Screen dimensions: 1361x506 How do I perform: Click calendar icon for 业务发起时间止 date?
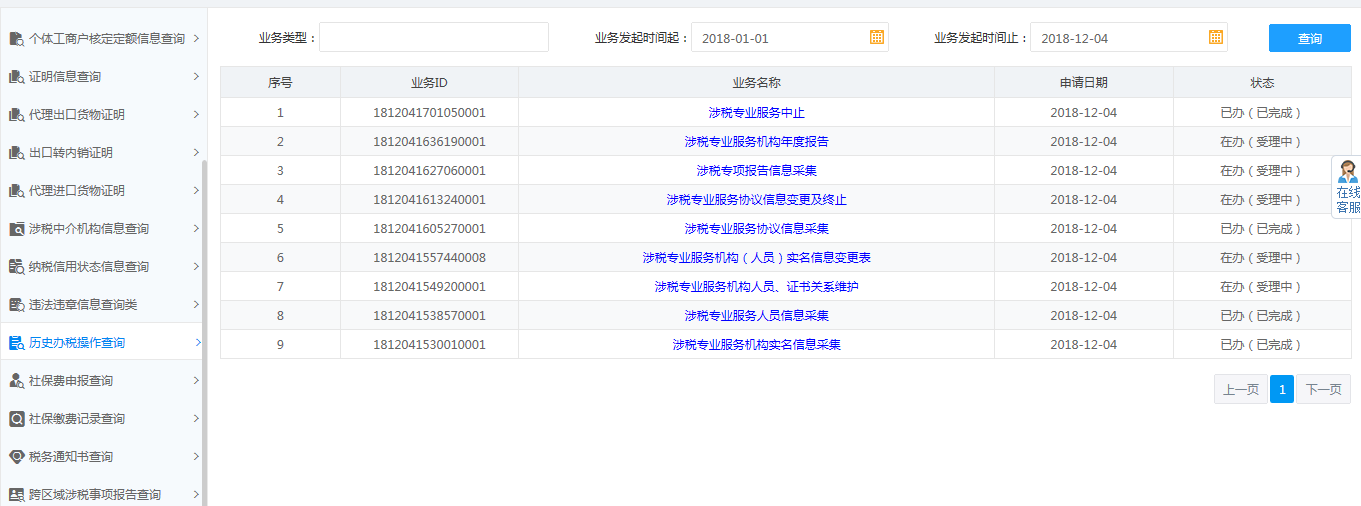(x=1215, y=37)
